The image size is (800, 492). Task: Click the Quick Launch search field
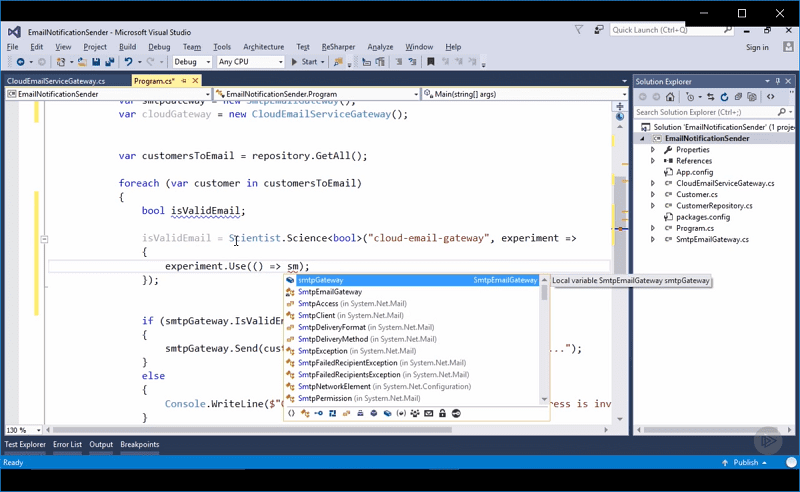coord(671,30)
